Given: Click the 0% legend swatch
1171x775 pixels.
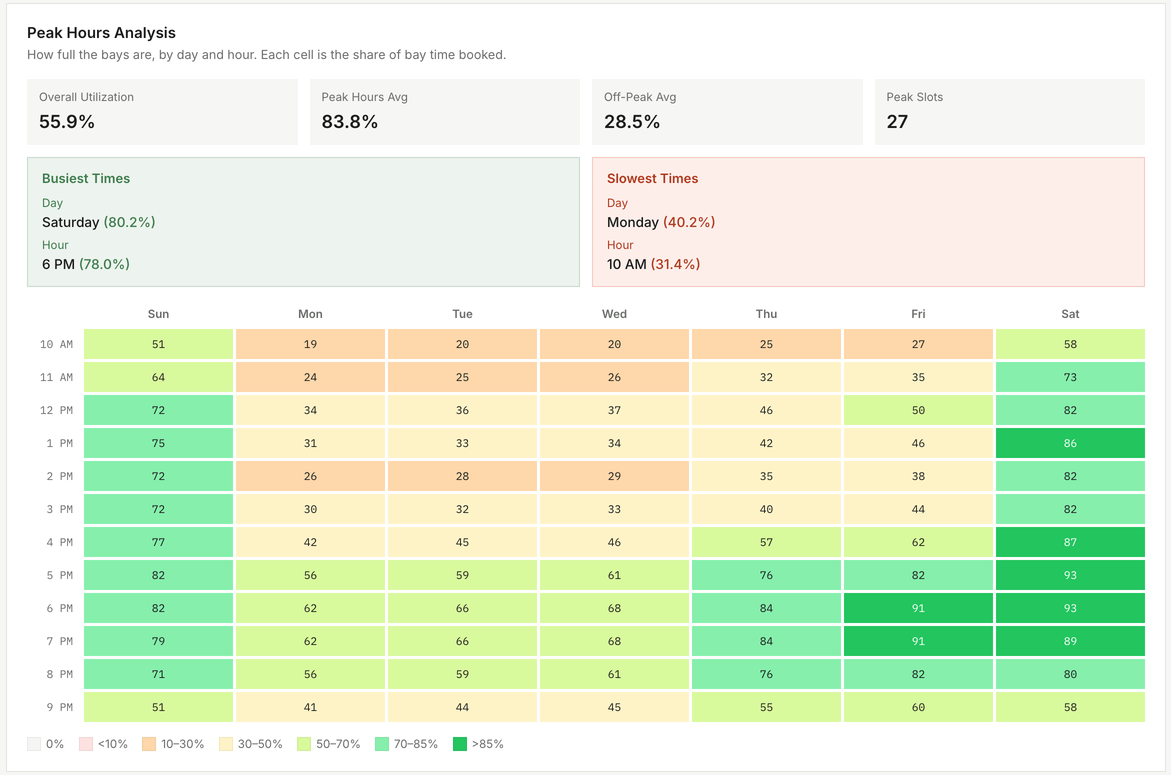Looking at the screenshot, I should point(34,744).
